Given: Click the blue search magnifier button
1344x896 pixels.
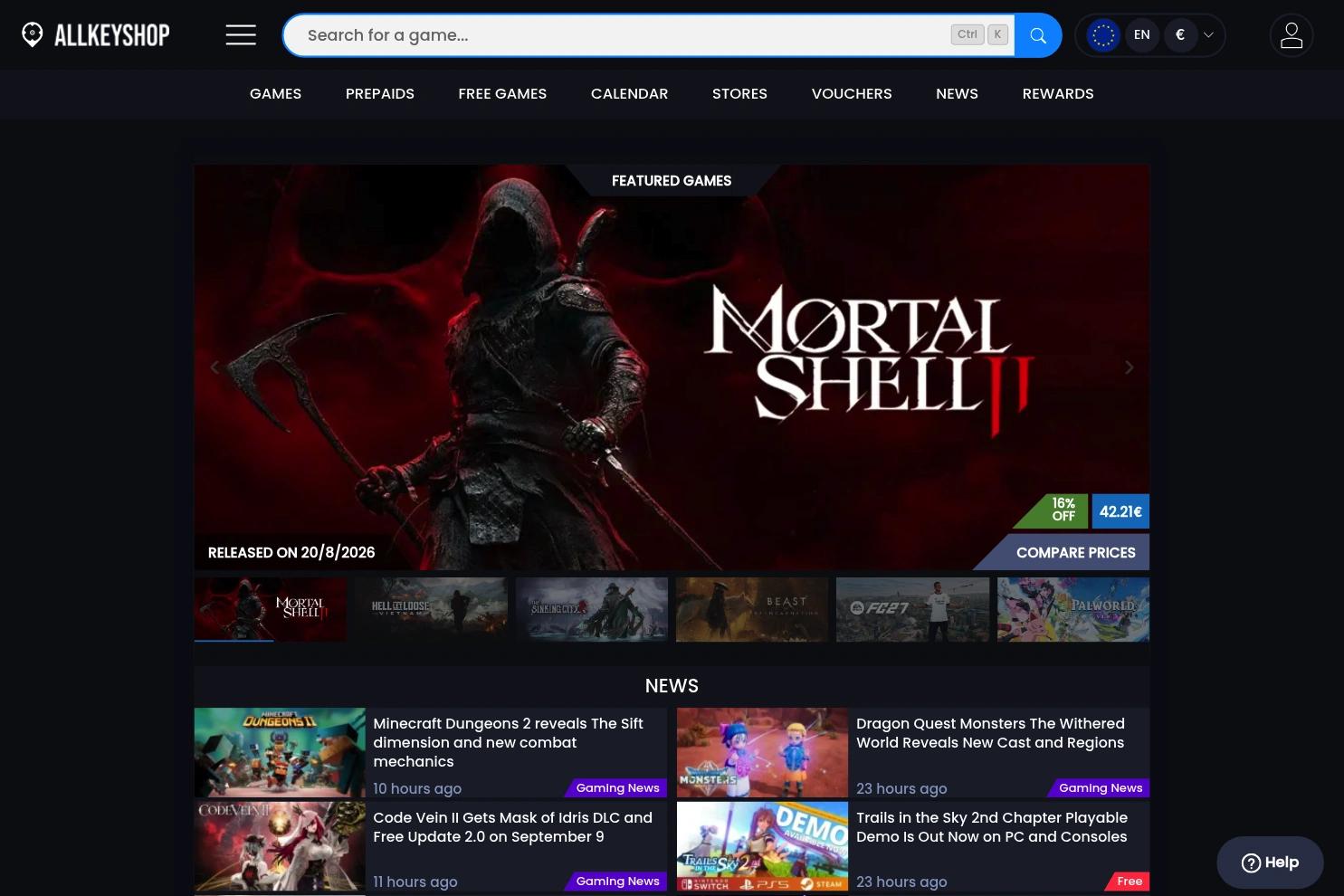Looking at the screenshot, I should pos(1038,35).
